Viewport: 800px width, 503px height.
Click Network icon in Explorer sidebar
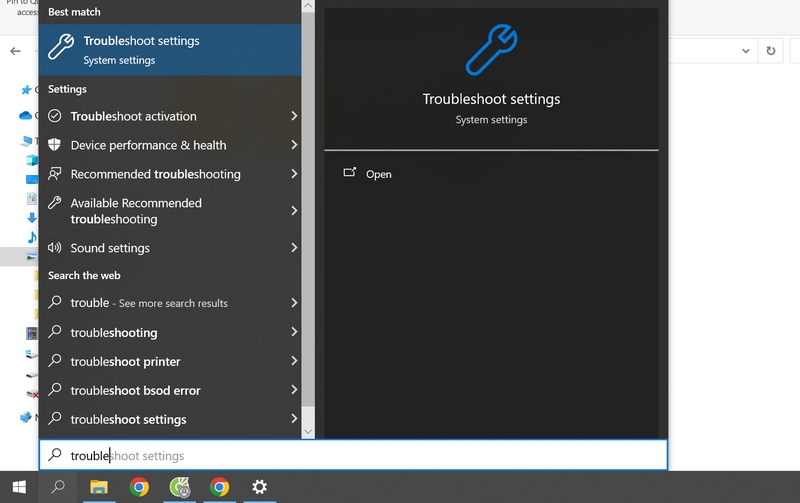[26, 417]
